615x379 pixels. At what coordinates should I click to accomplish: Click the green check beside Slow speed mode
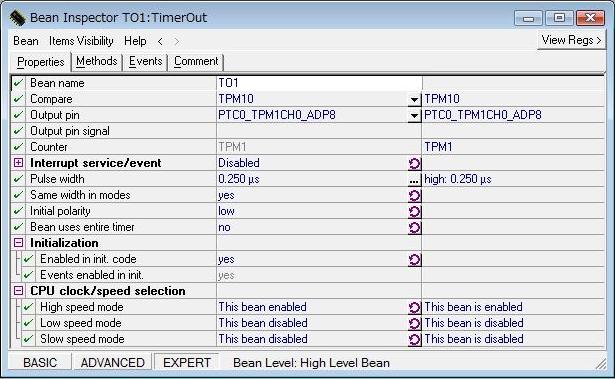pos(28,339)
